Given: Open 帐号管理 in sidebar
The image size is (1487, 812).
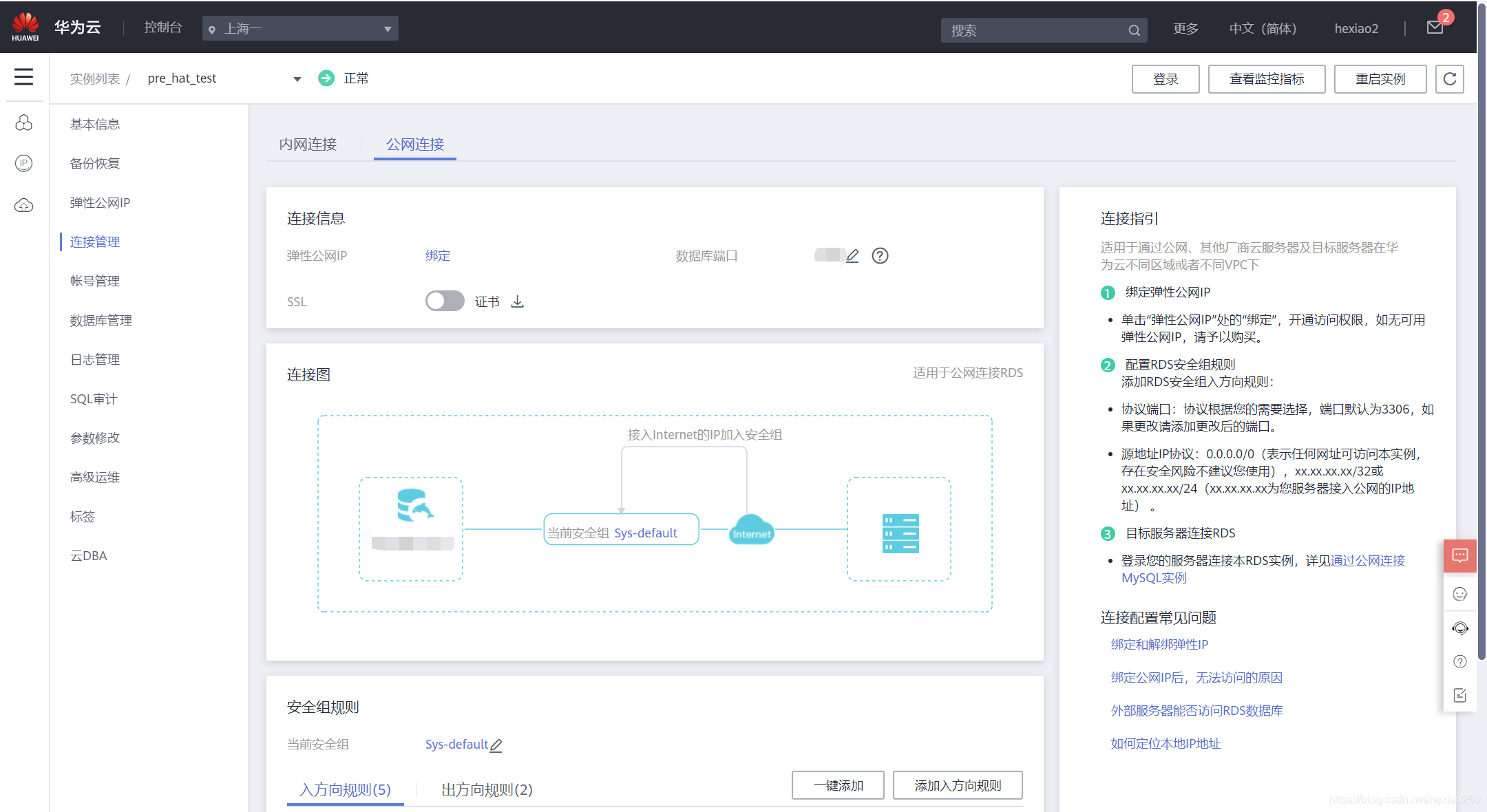Looking at the screenshot, I should [95, 281].
